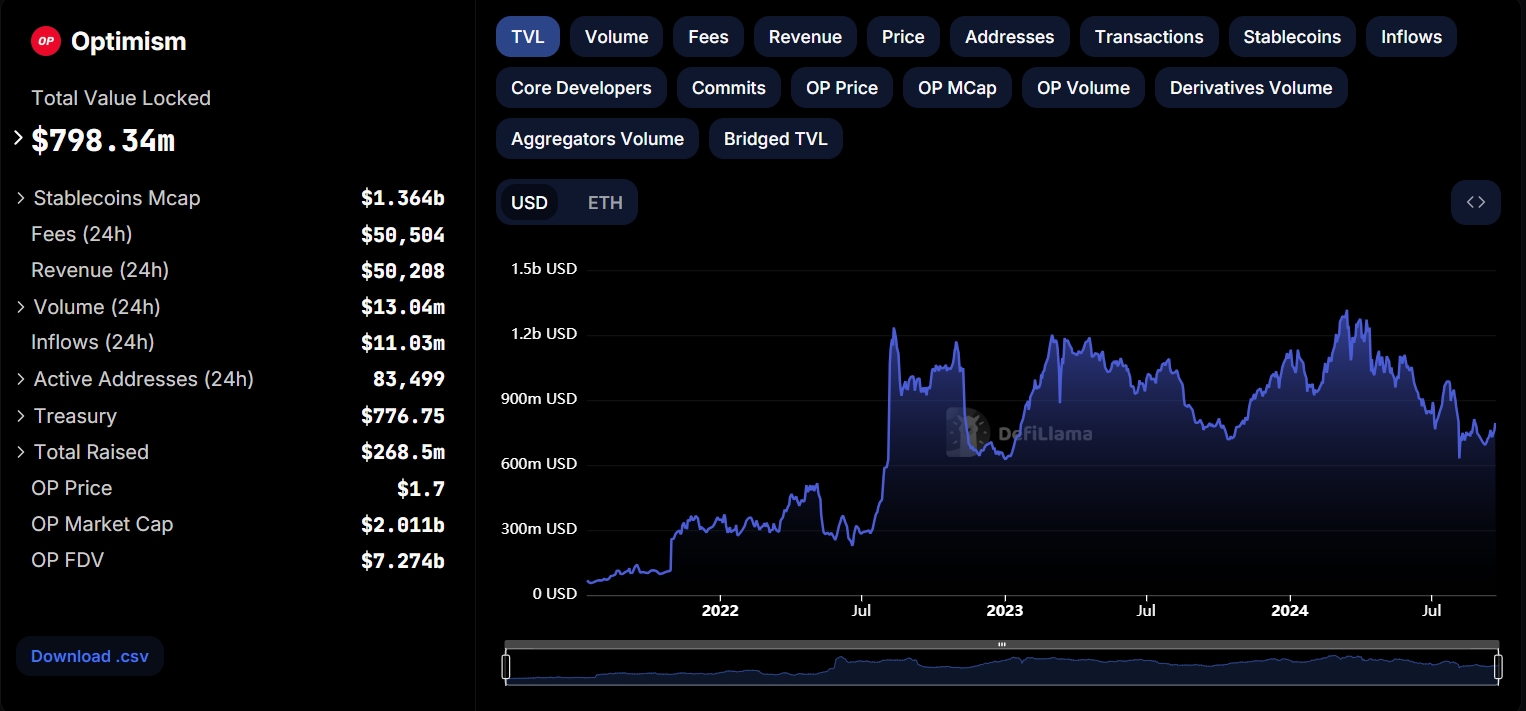Grab the left handle of range selector
The image size is (1526, 711).
(x=506, y=667)
